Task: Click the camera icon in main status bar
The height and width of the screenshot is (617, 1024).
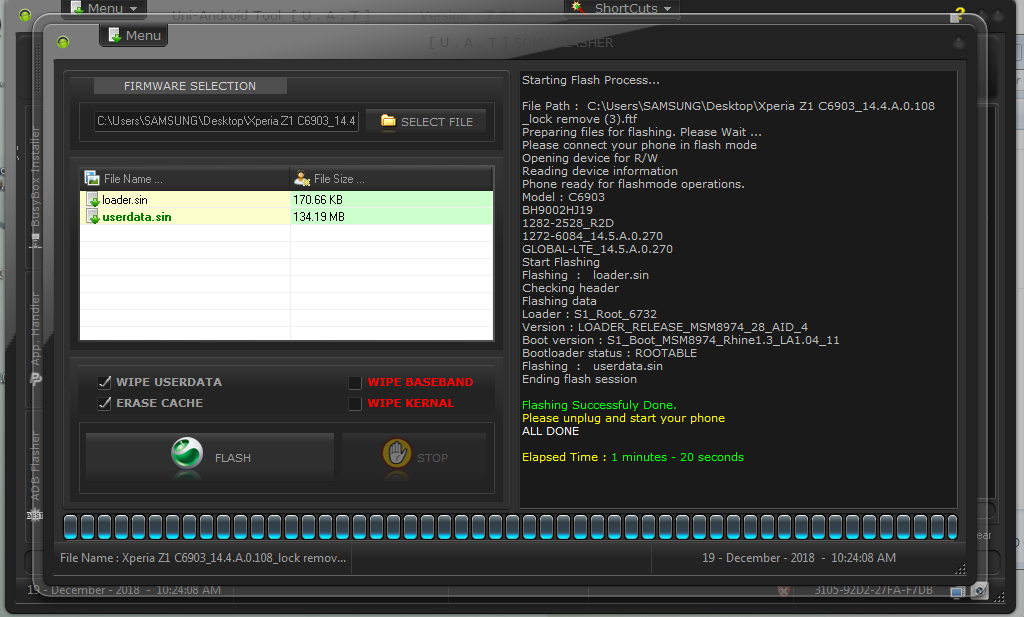Action: 979,591
